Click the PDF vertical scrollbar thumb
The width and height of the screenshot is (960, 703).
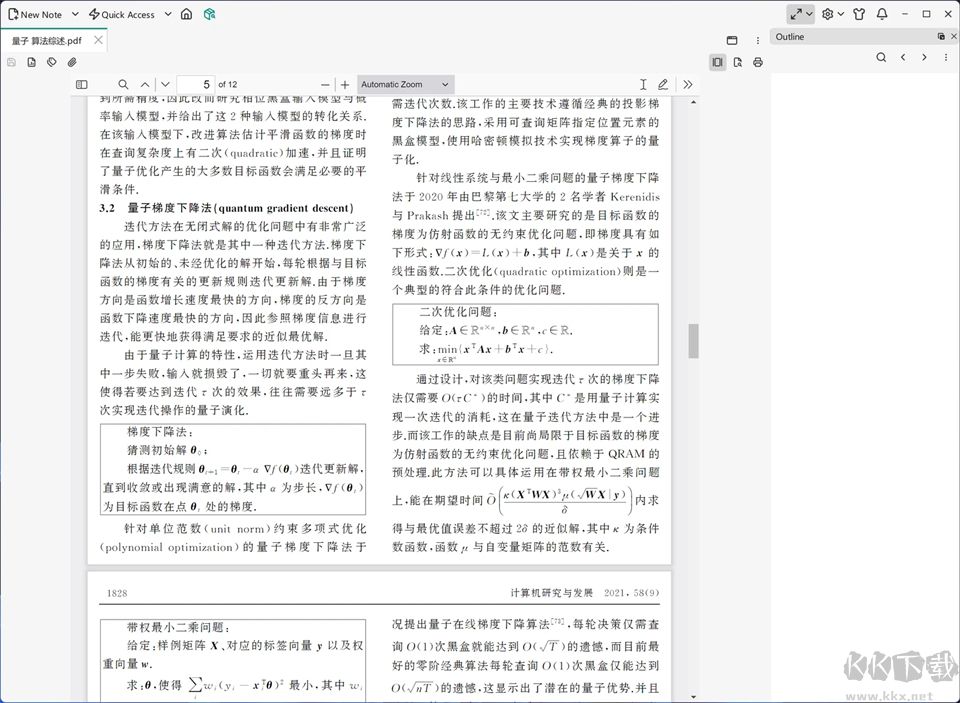[694, 341]
